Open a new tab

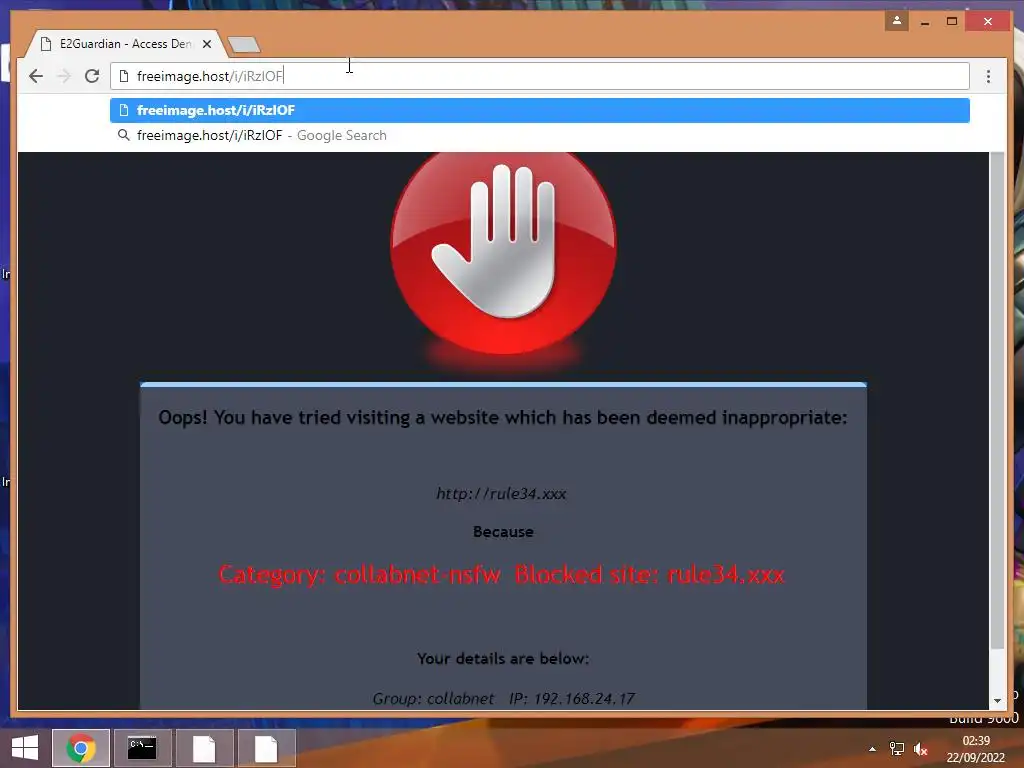click(x=244, y=44)
